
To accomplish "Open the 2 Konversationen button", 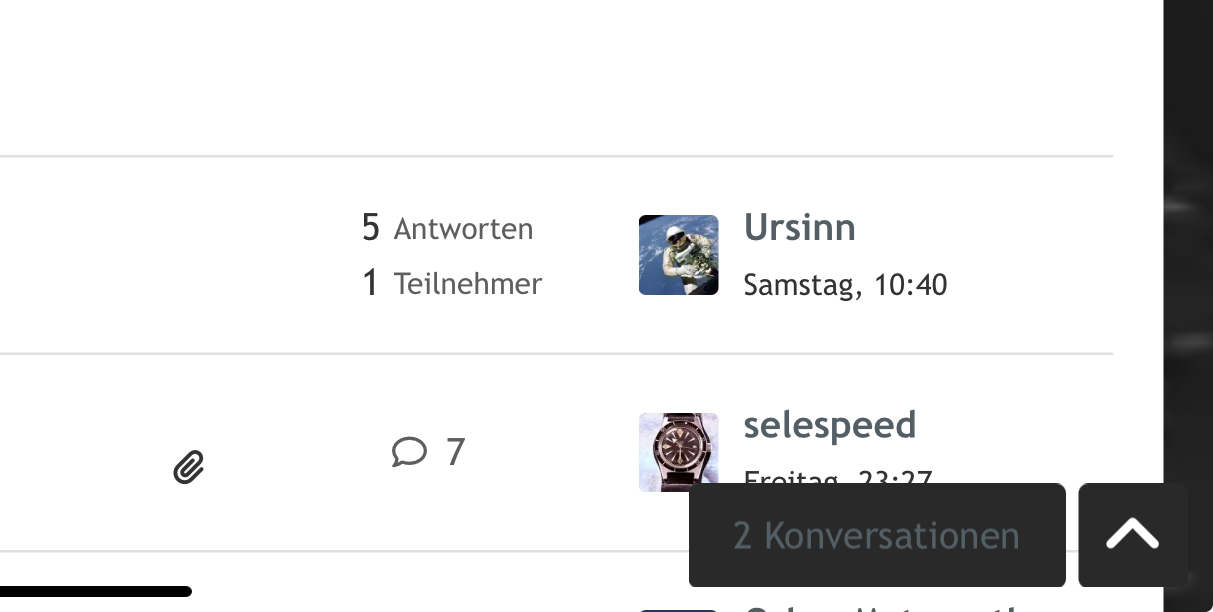I will click(x=876, y=535).
